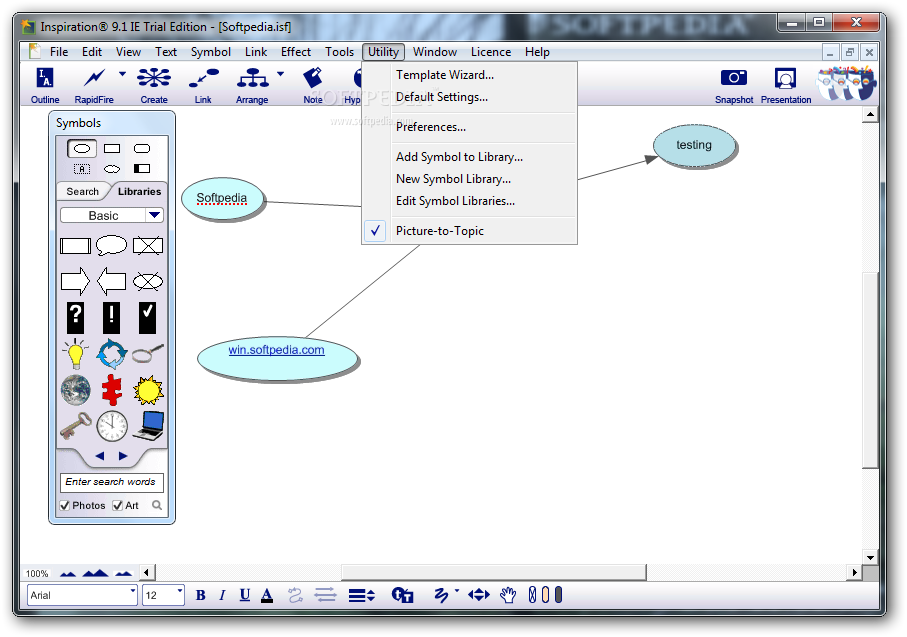Open the Presentation manager
Image resolution: width=907 pixels, height=637 pixels.
(786, 86)
